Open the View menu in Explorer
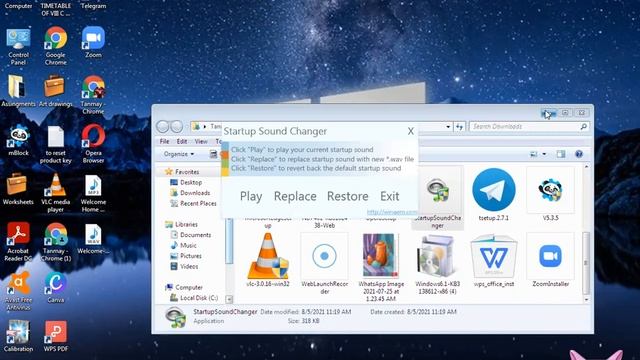Screen dimensions: 640x360 pos(201,141)
